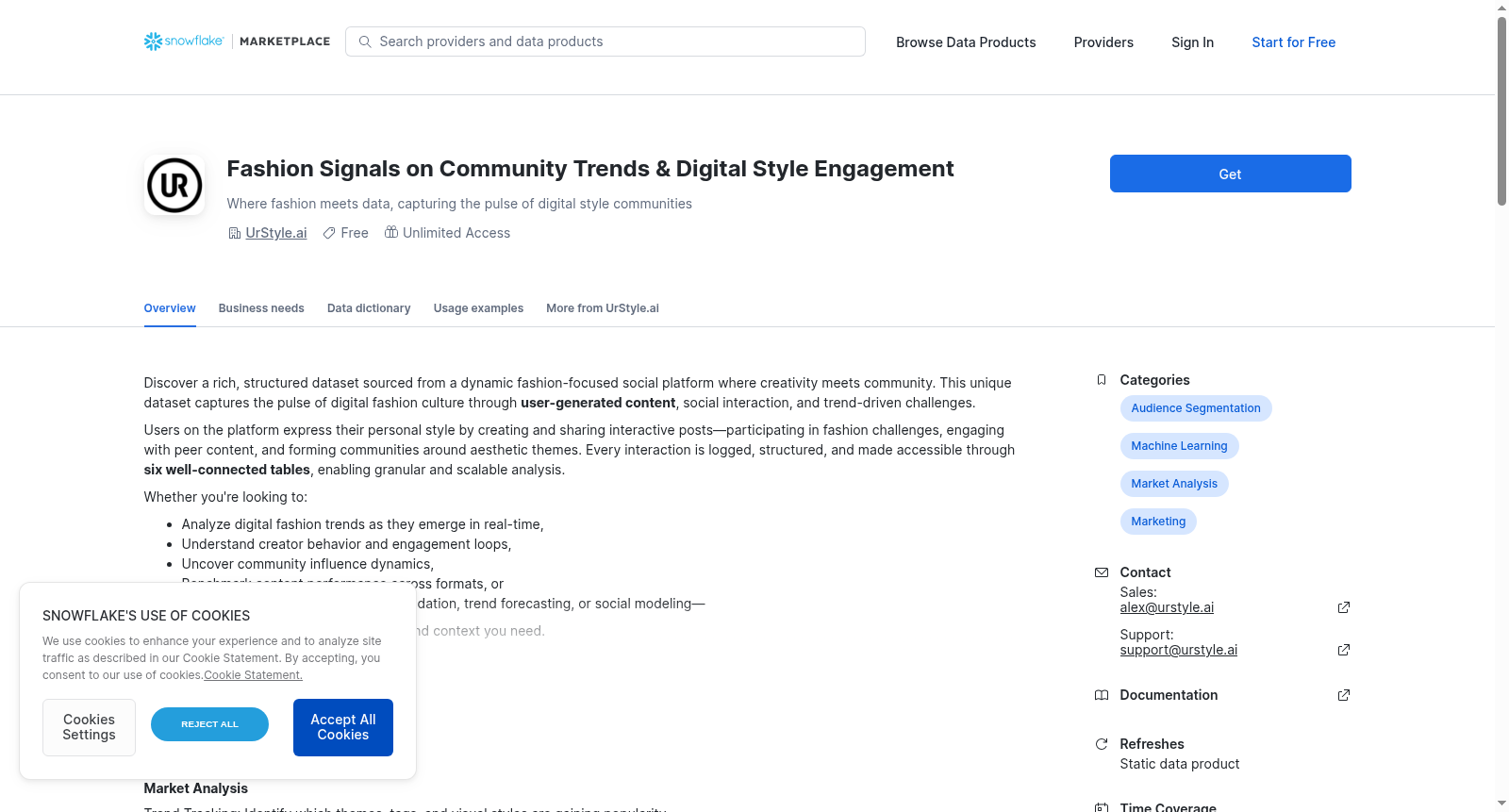Click the Documentation heading
1509x812 pixels.
1169,695
